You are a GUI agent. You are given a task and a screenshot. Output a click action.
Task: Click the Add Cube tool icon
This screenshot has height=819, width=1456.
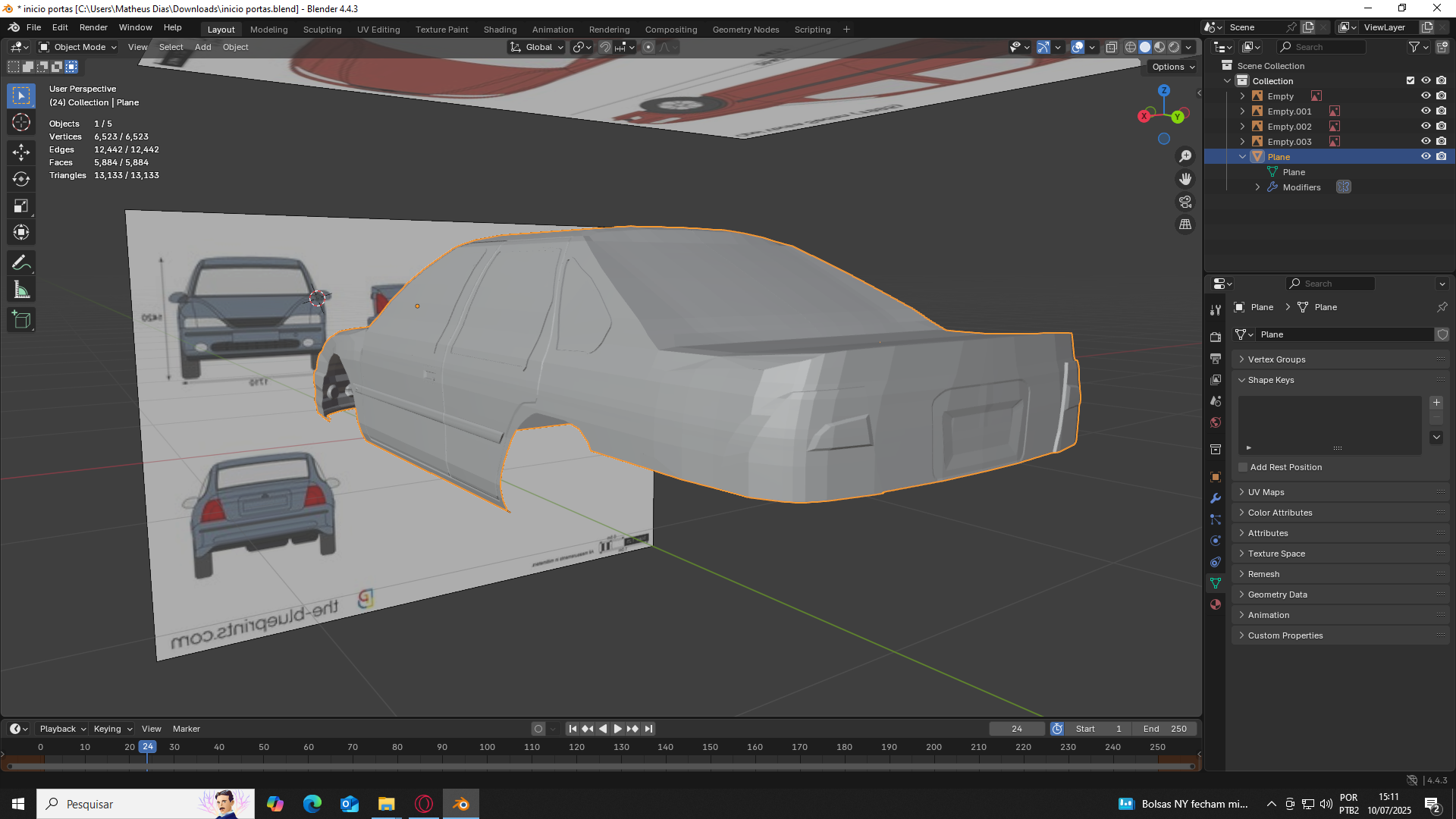21,320
